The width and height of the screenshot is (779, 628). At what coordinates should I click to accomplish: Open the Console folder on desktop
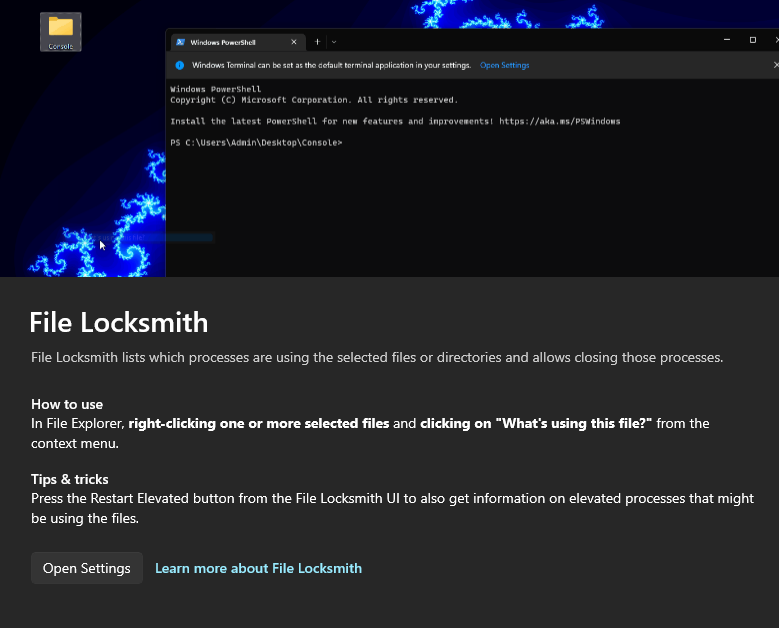pos(61,32)
